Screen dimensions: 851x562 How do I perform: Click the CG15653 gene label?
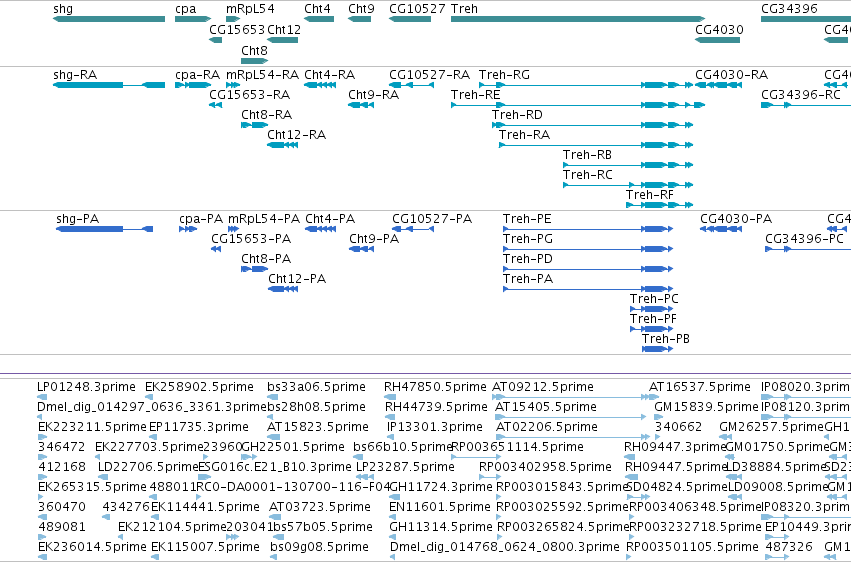click(x=237, y=30)
